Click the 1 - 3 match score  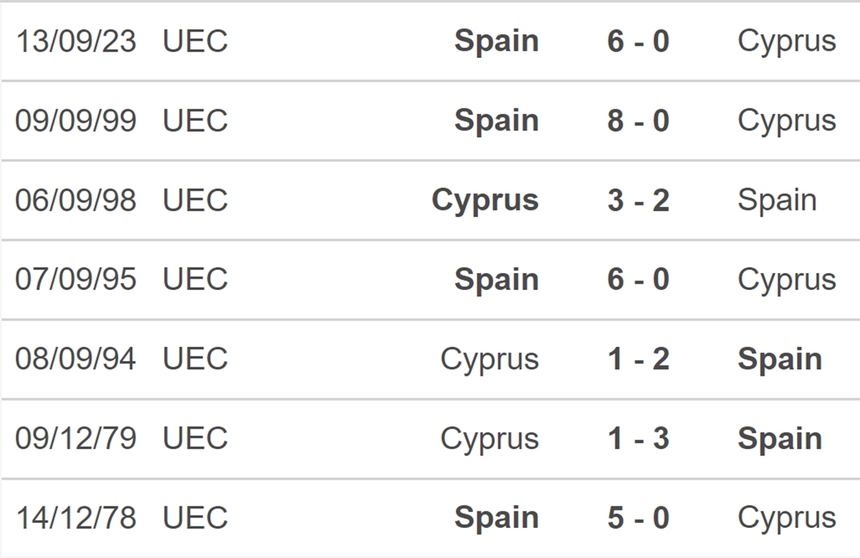pos(638,438)
